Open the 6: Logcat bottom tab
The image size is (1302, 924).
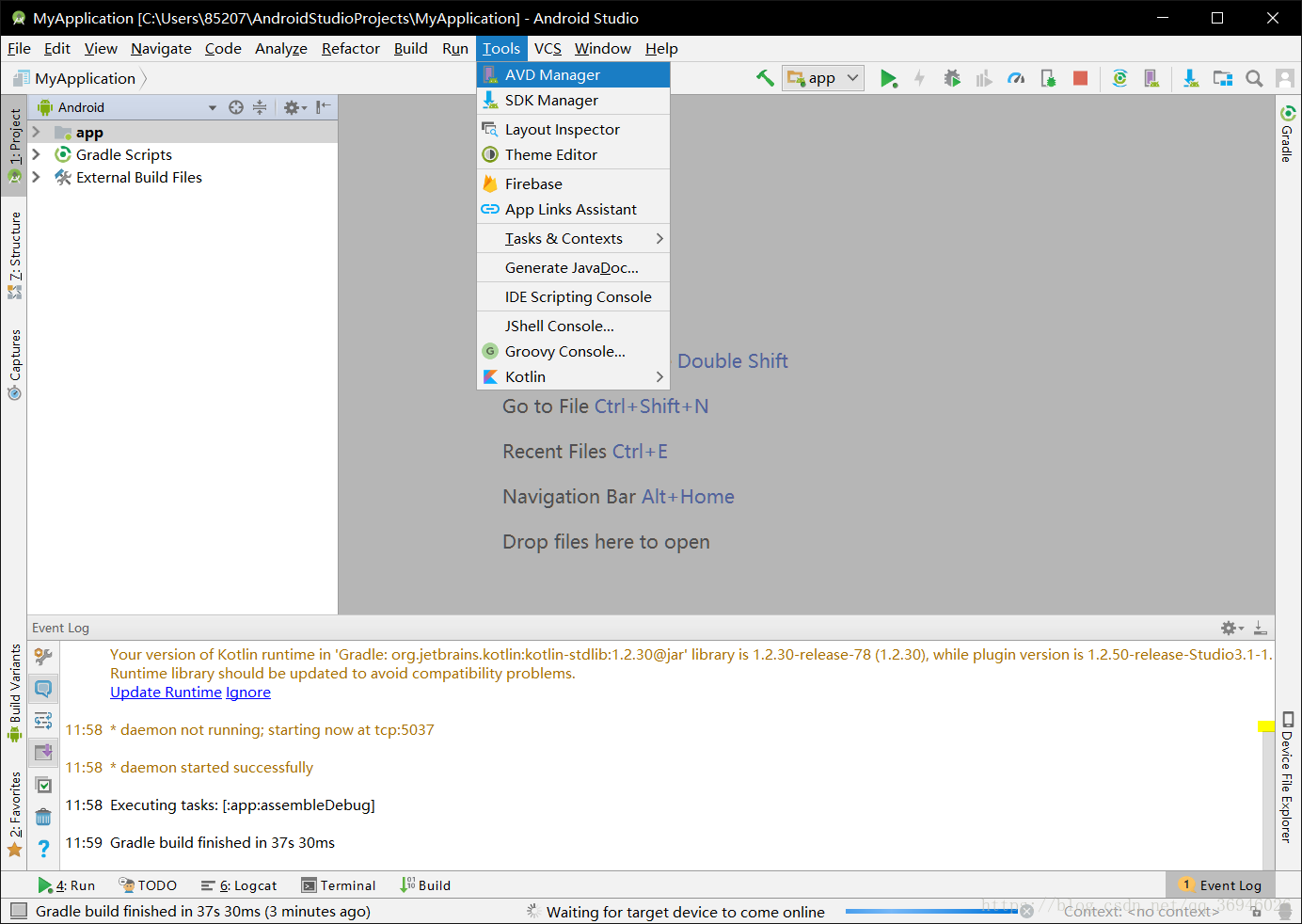(239, 885)
